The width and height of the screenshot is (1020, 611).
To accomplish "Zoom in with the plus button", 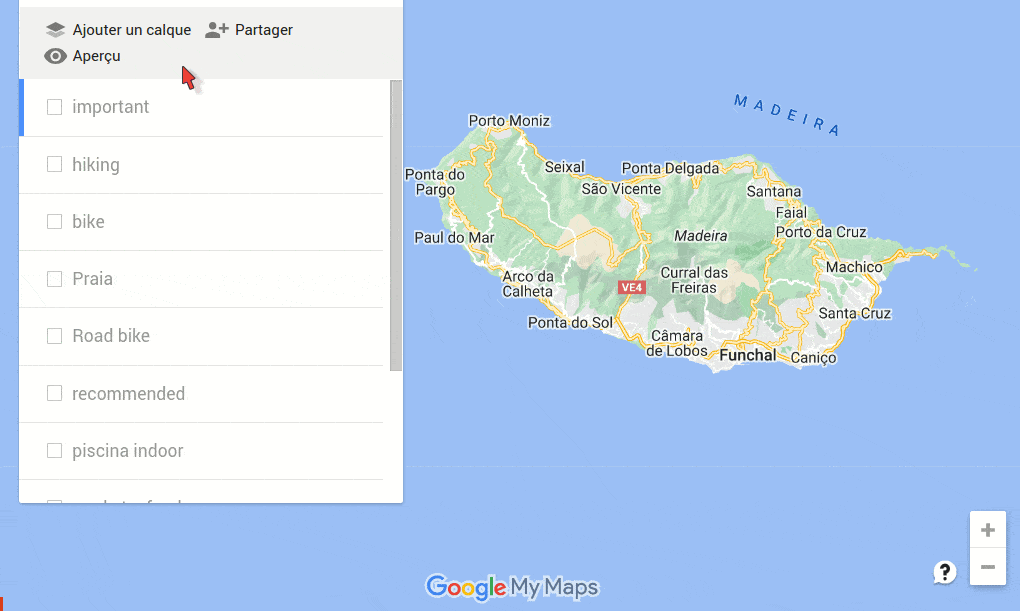I will (x=987, y=530).
